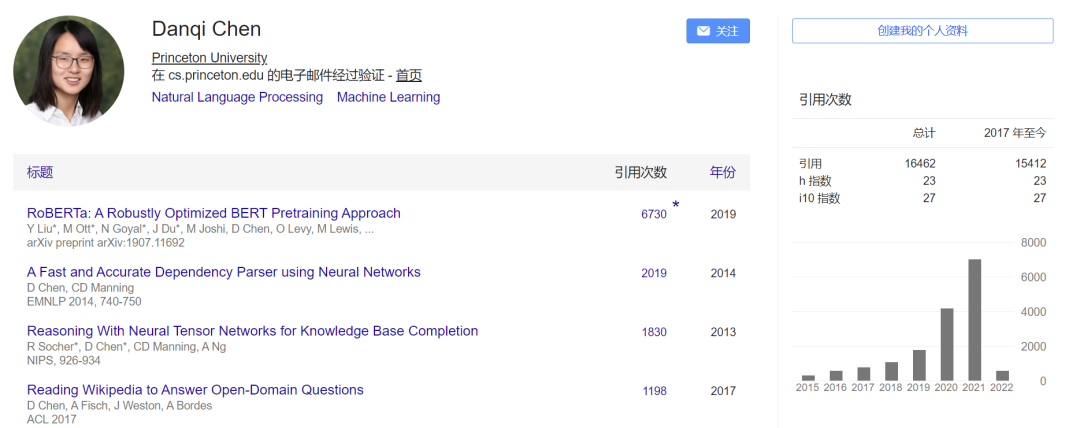Viewport: 1080px width, 428px height.
Task: View the 1198 citations count
Action: click(654, 391)
